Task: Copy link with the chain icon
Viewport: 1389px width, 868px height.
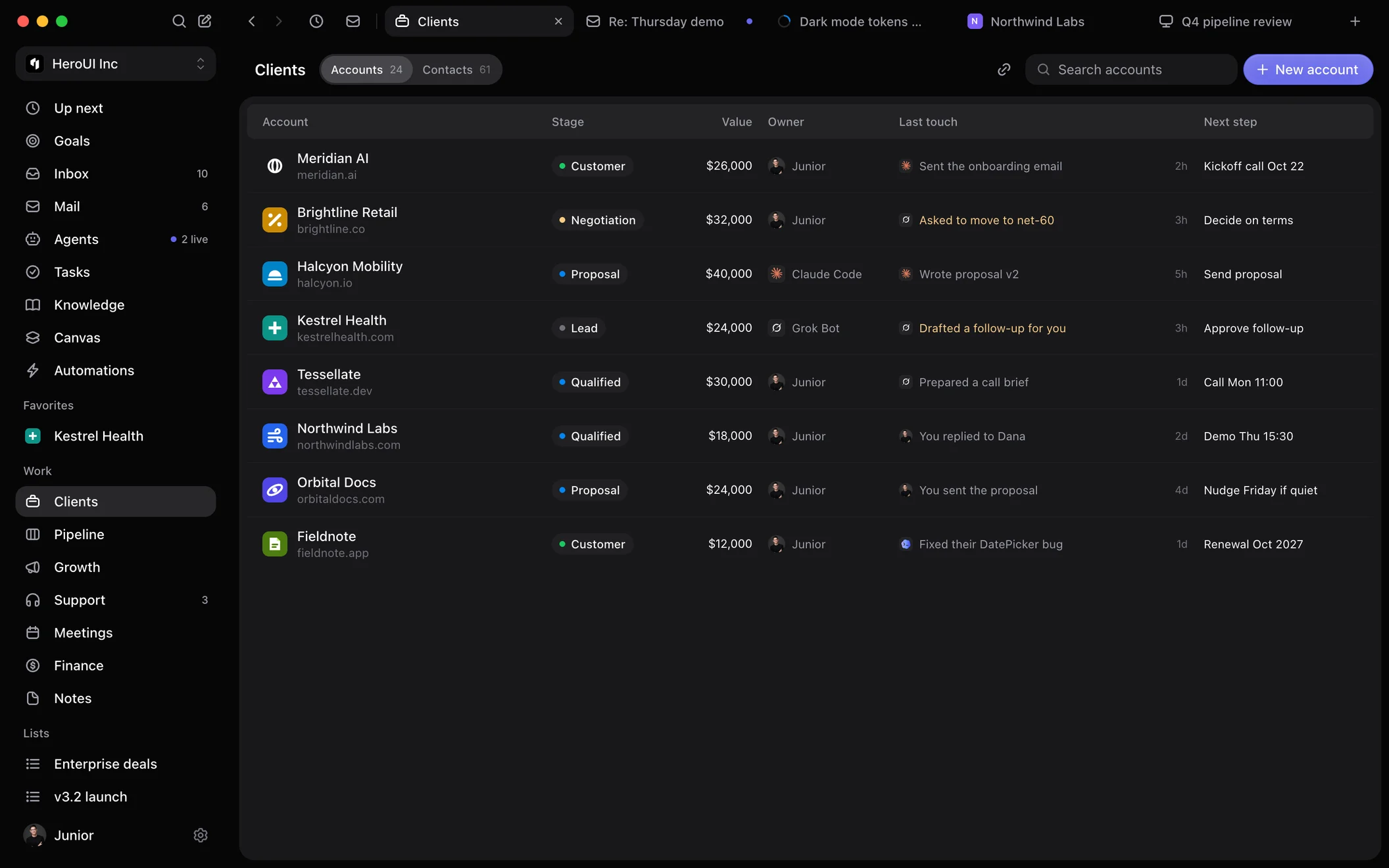Action: click(x=1004, y=70)
